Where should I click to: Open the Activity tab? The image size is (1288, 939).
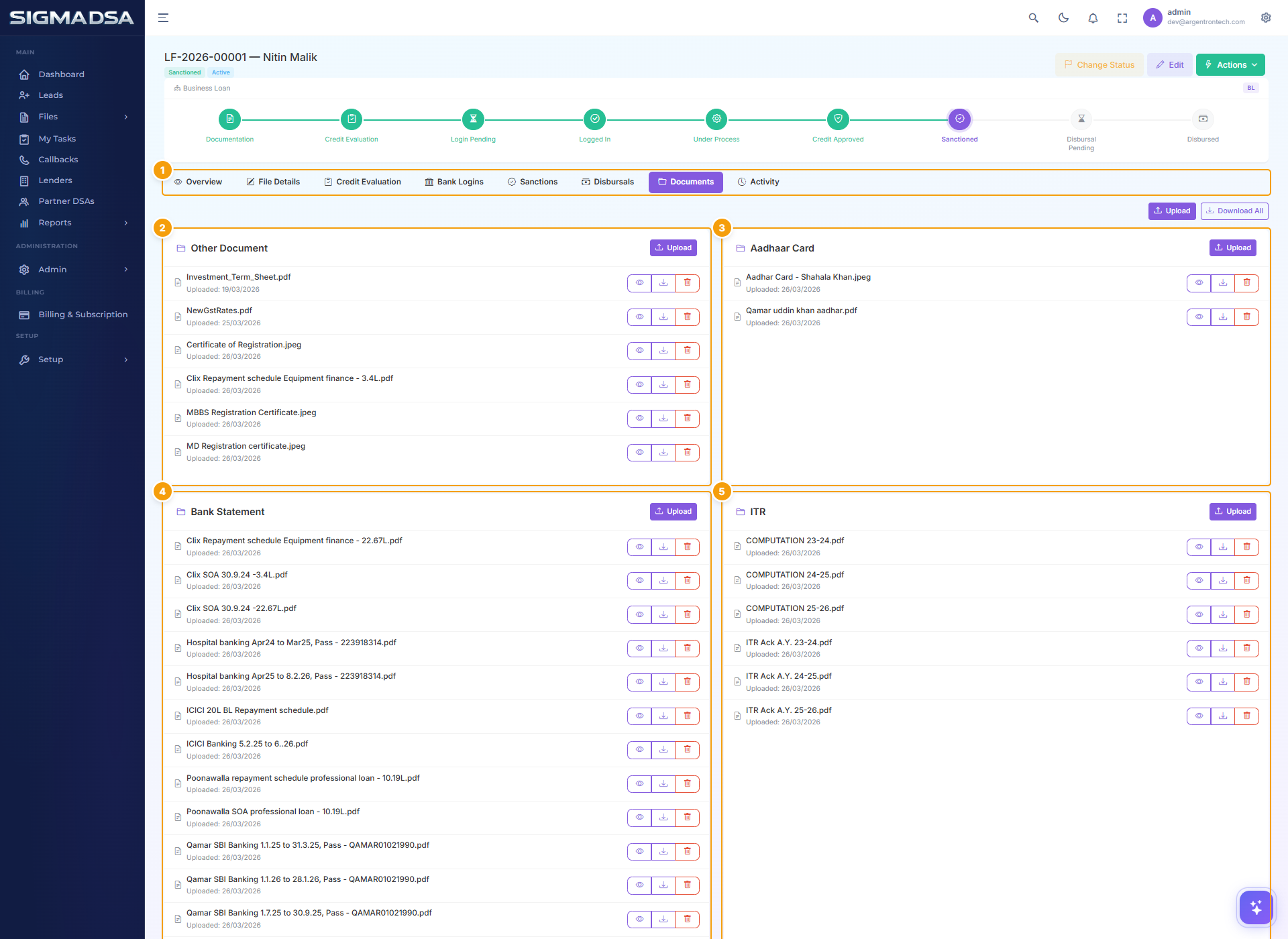(759, 182)
